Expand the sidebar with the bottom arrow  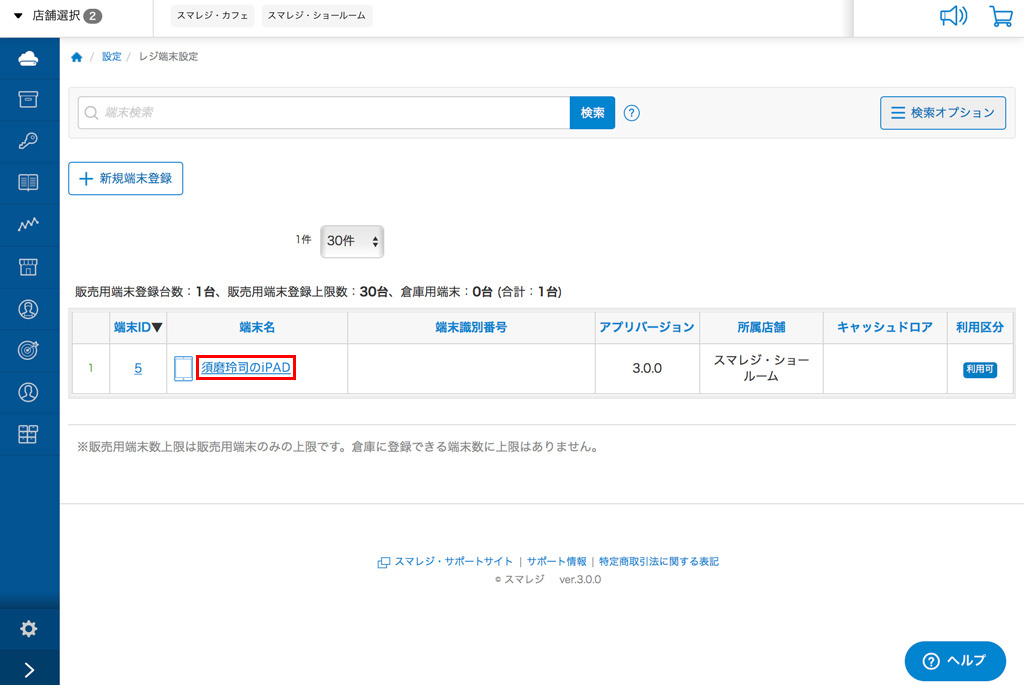[x=29, y=669]
